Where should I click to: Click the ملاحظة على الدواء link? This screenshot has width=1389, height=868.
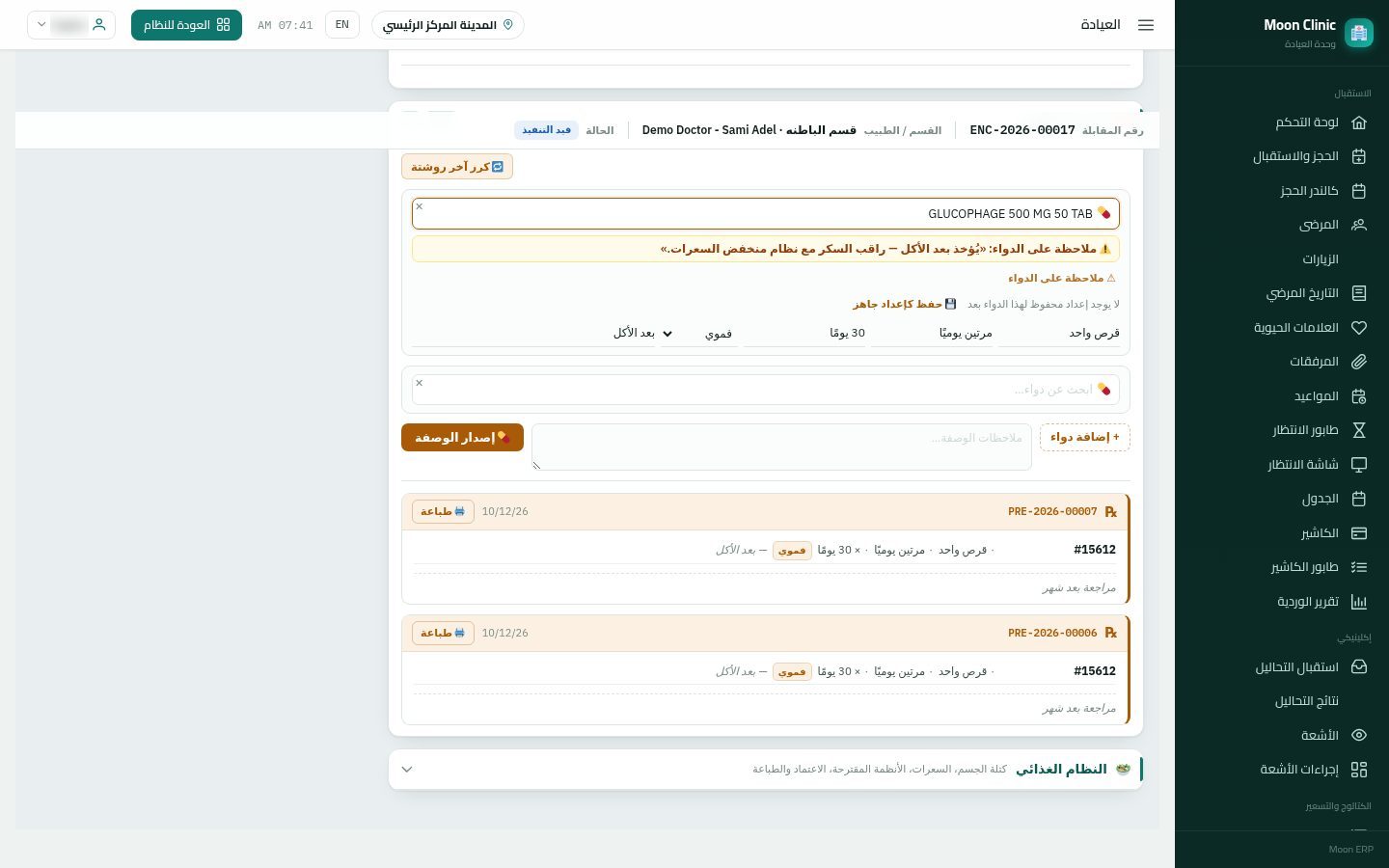point(1061,278)
